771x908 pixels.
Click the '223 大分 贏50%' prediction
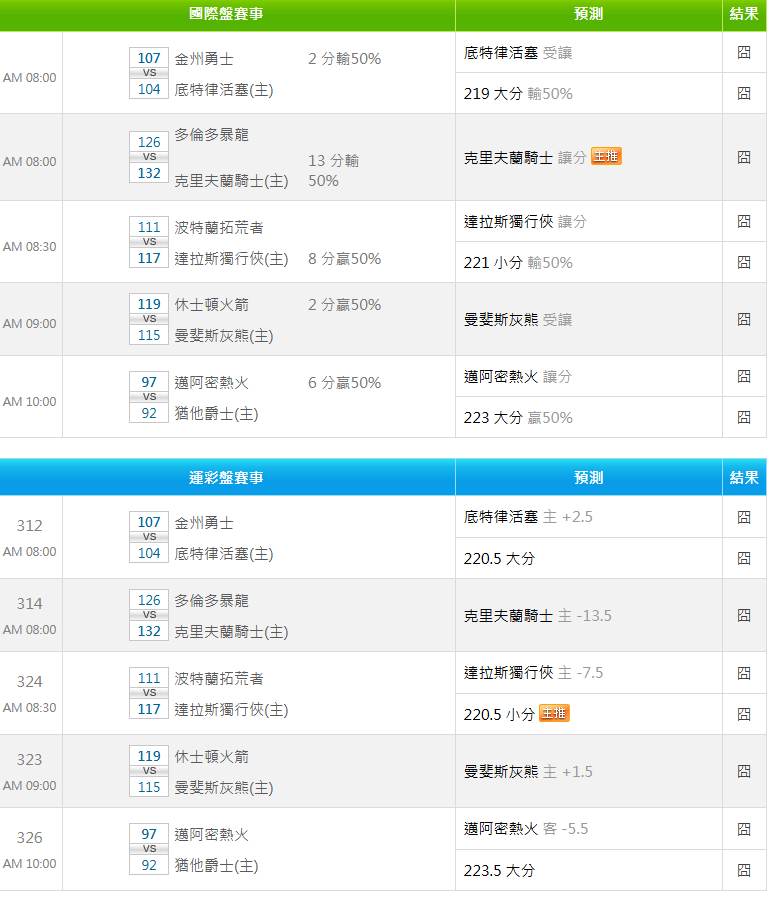click(x=518, y=418)
